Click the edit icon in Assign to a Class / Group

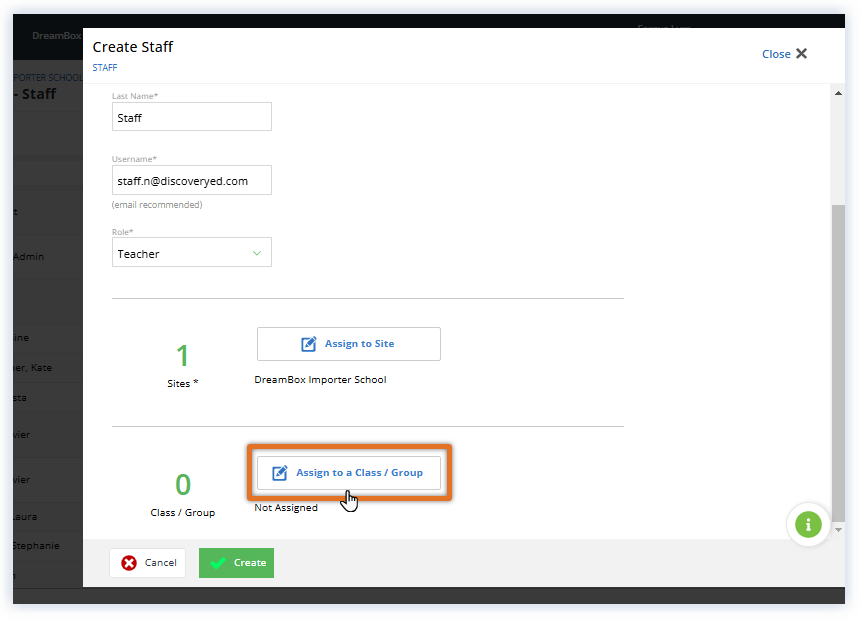point(280,473)
